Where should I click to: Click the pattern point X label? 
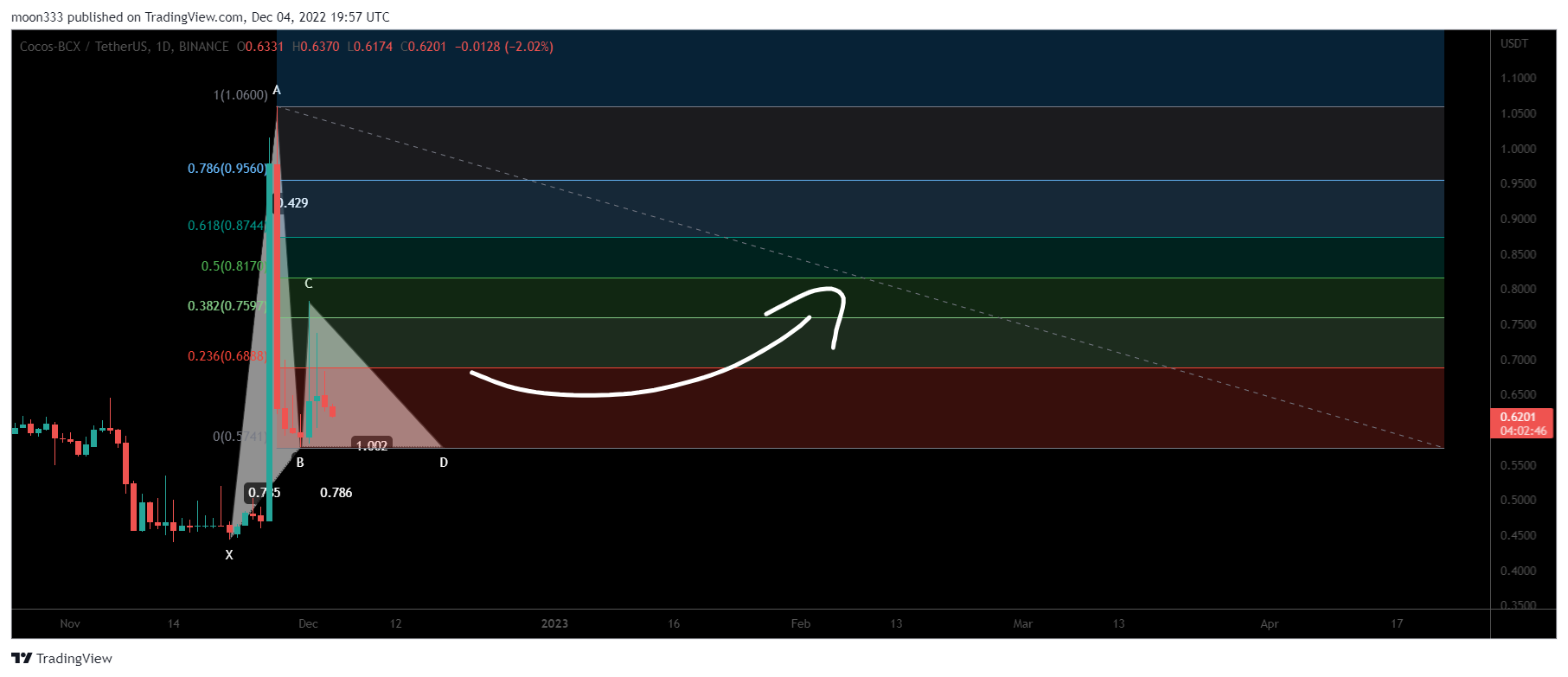[x=229, y=555]
